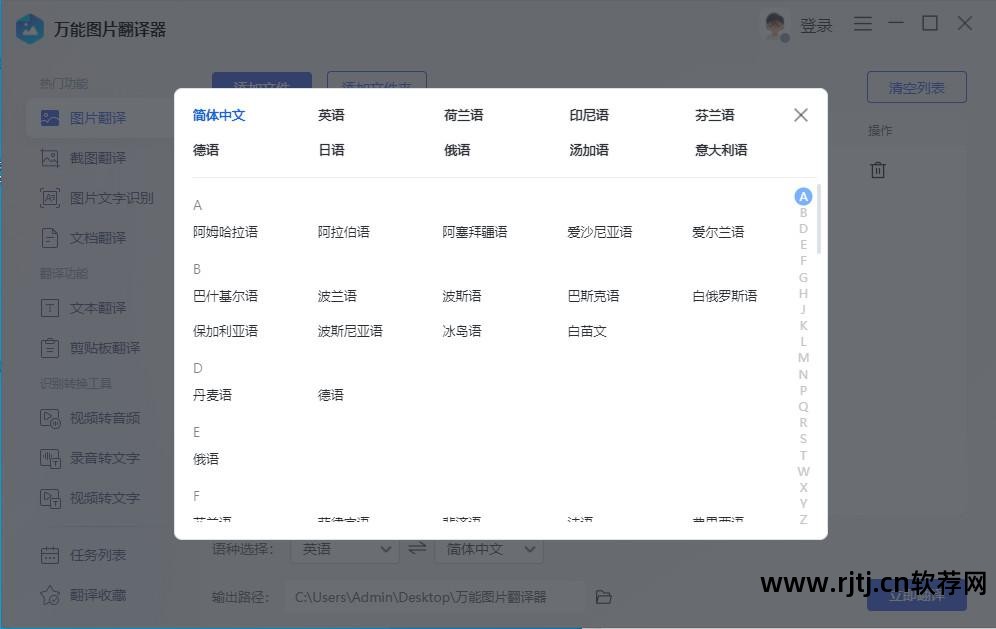Click the 清空列表 button
Screen dimensions: 996x629
tap(917, 87)
